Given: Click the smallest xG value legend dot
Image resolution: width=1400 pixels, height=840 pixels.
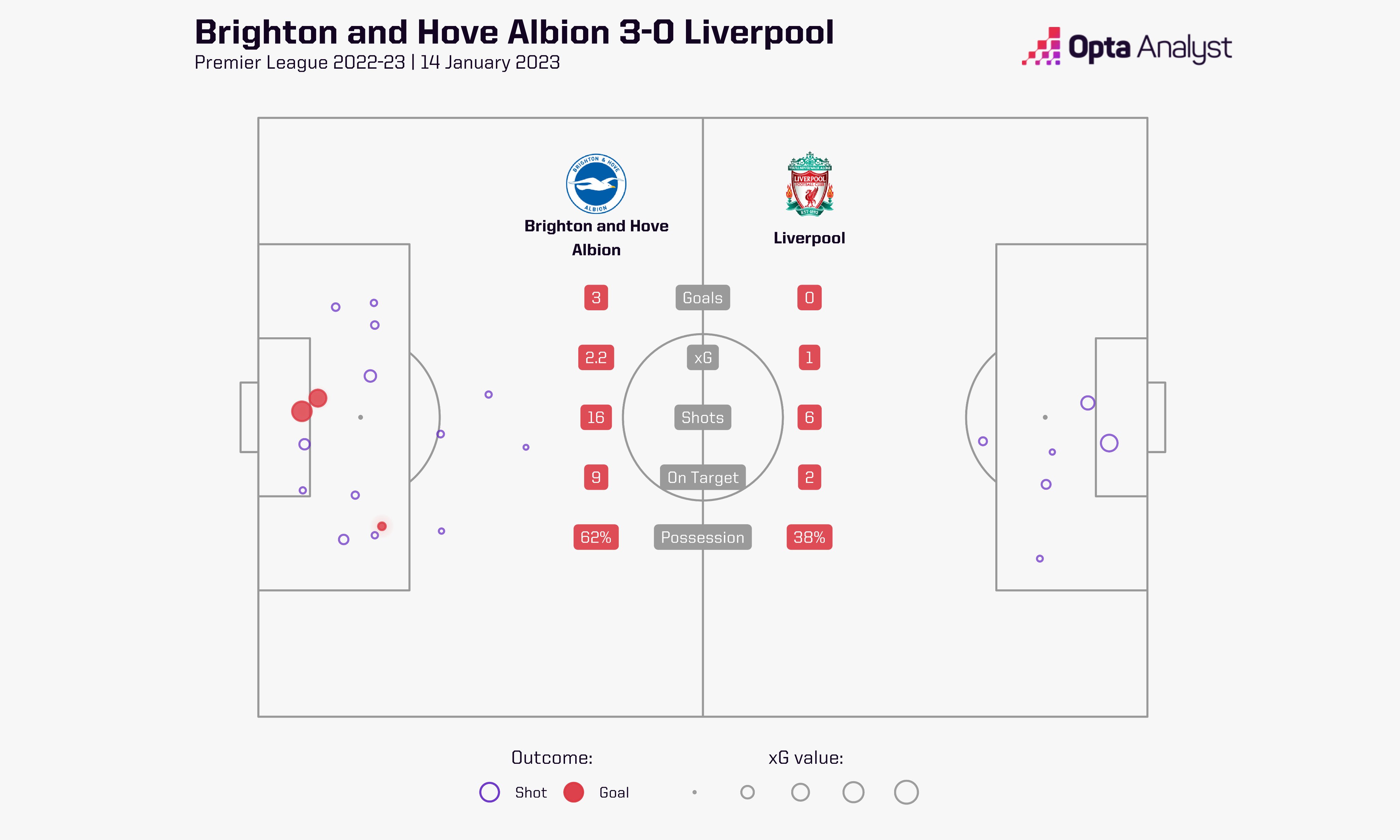Looking at the screenshot, I should point(694,792).
